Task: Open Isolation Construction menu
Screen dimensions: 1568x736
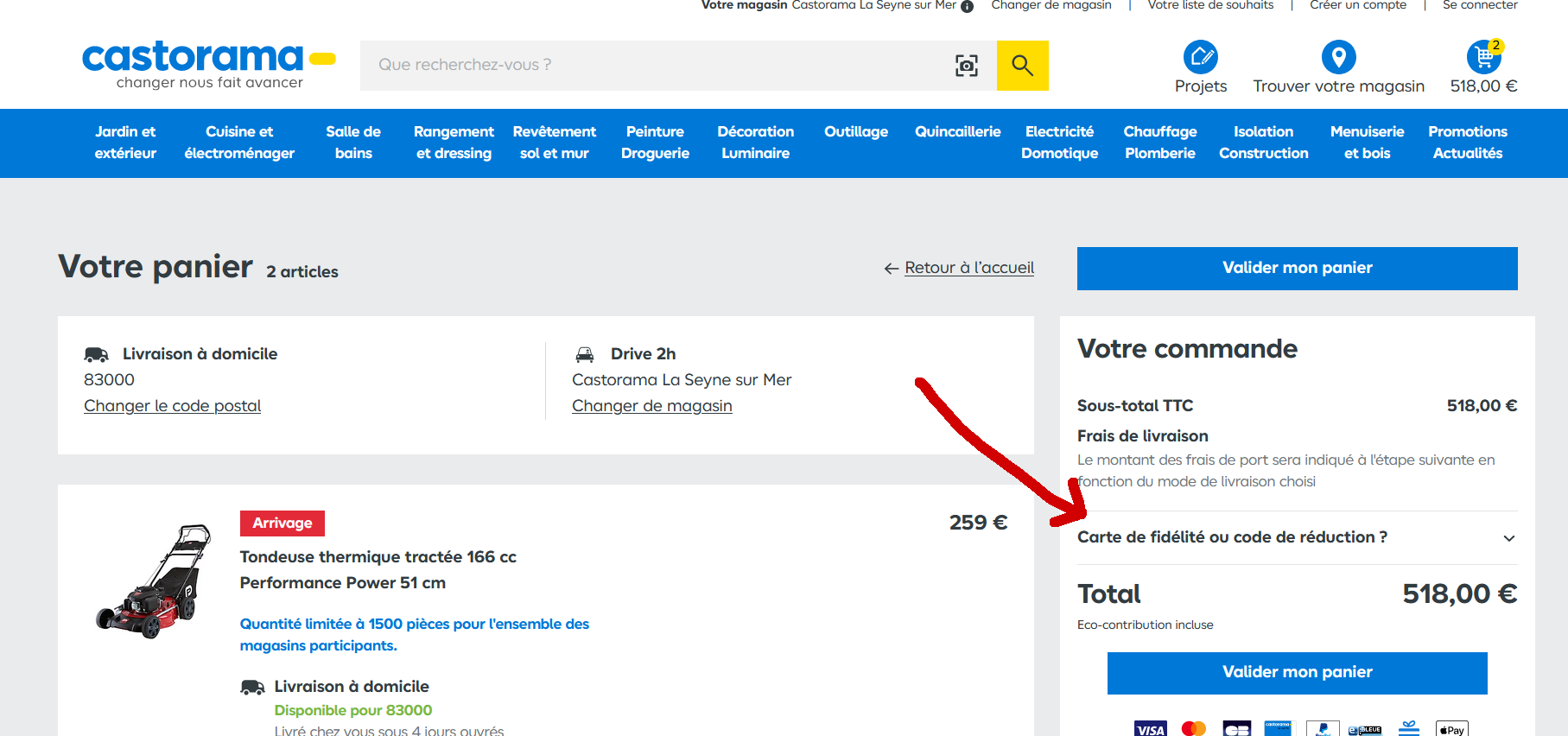Action: click(x=1264, y=143)
